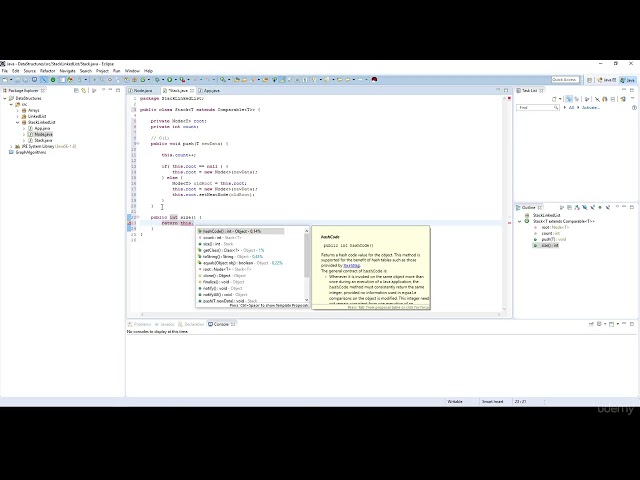Open the Refactor menu
This screenshot has height=480, width=640.
[x=47, y=71]
